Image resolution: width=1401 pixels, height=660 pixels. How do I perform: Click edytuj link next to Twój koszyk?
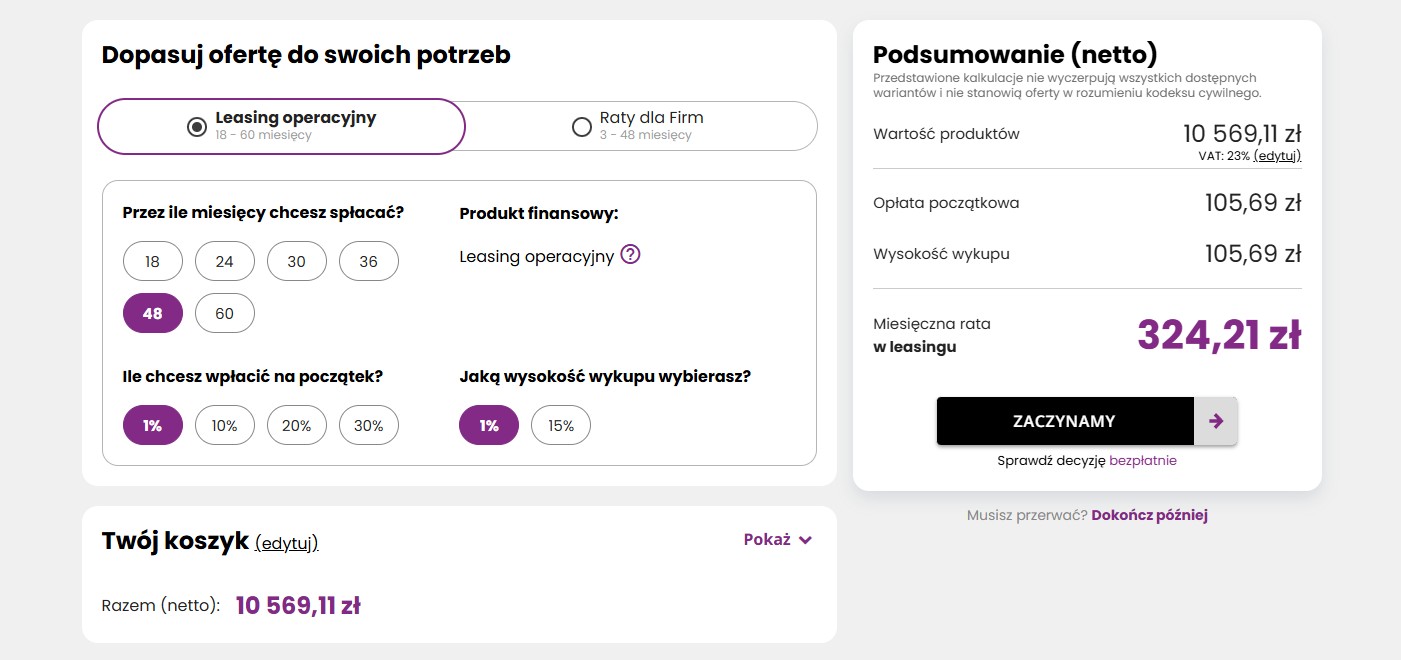[x=287, y=543]
